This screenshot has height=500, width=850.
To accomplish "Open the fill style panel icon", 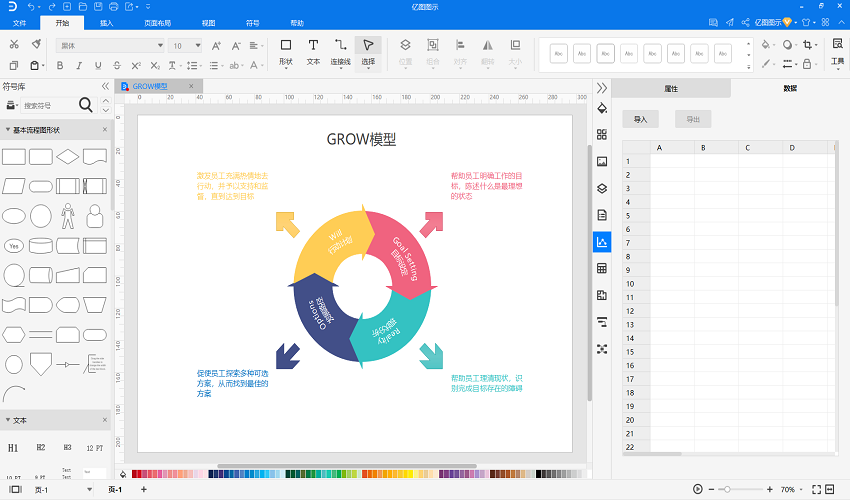I will 602,108.
